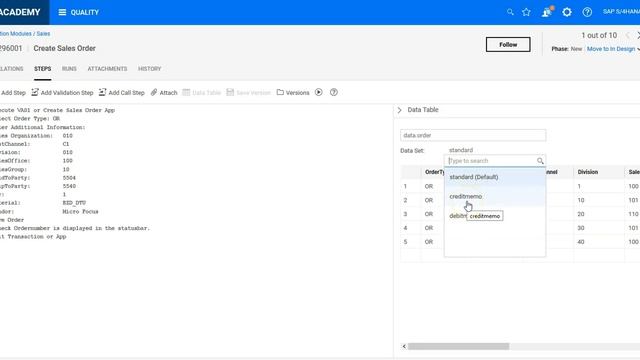Click the Type to search field
The image size is (640, 360).
coord(492,161)
